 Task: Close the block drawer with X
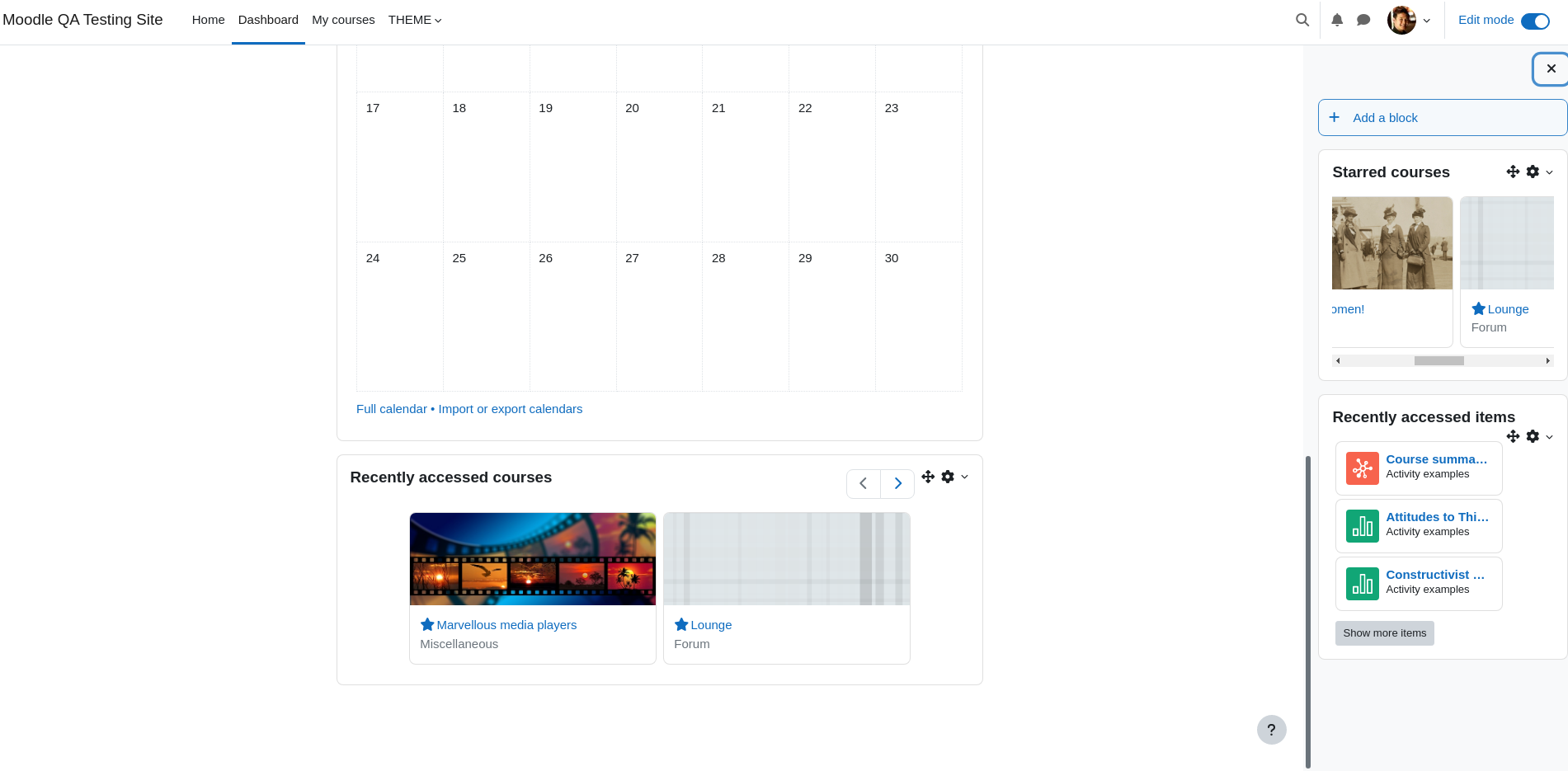1551,69
